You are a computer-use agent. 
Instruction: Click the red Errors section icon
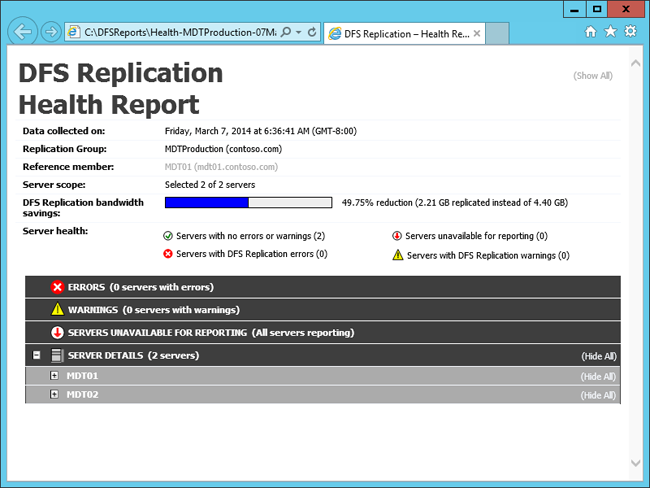[x=57, y=288]
